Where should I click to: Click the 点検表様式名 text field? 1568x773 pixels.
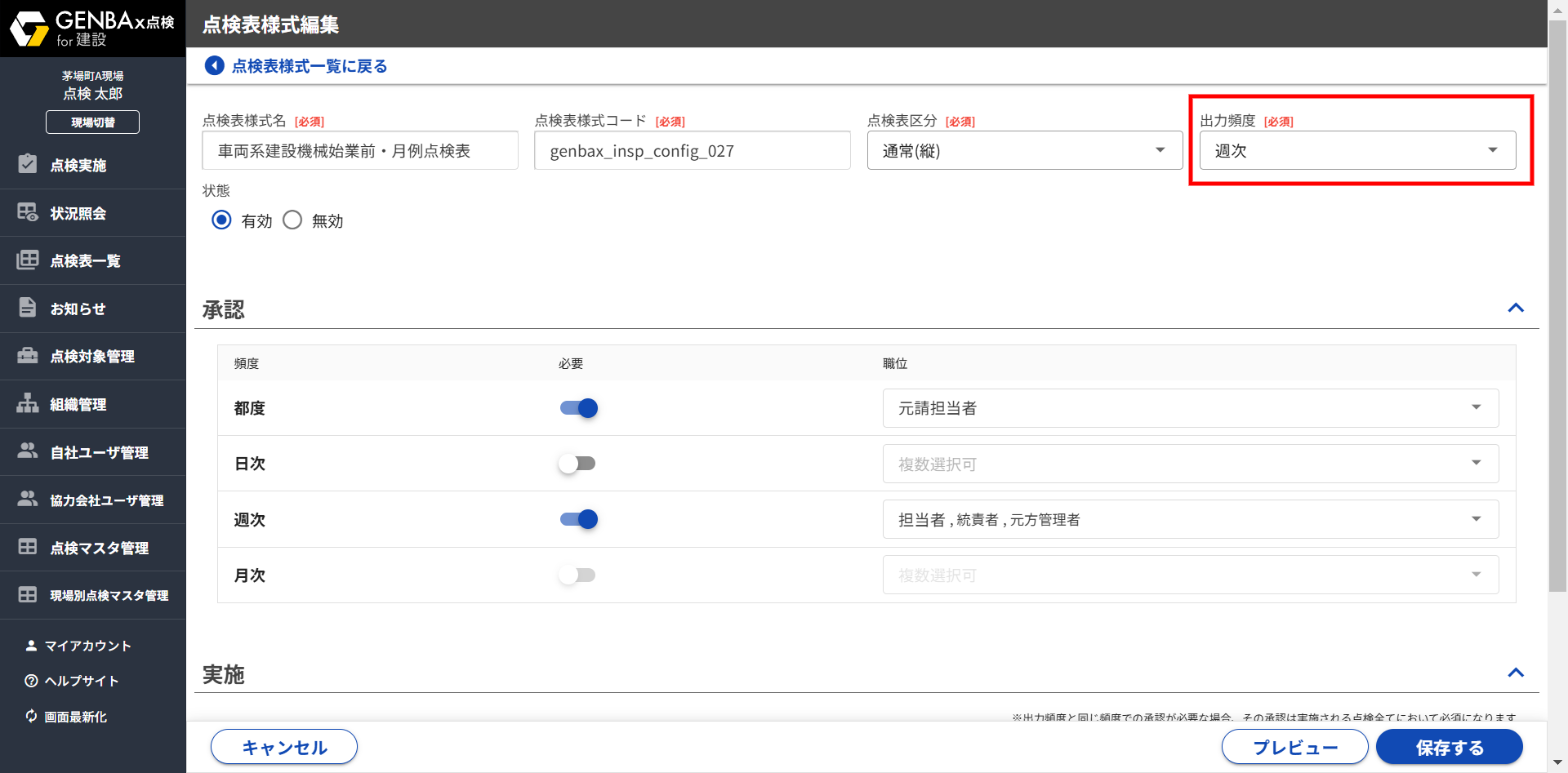pyautogui.click(x=360, y=151)
